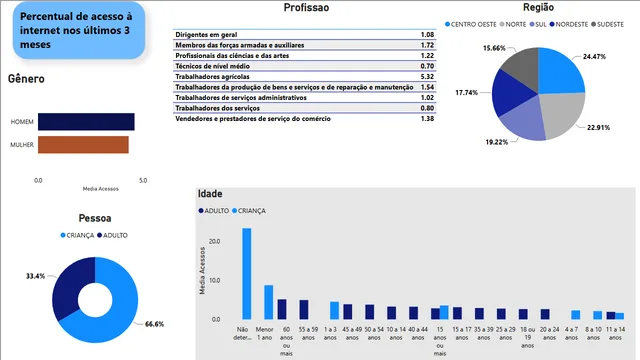
Task: Select 'Técnicos de nível médio' row
Action: (x=304, y=66)
